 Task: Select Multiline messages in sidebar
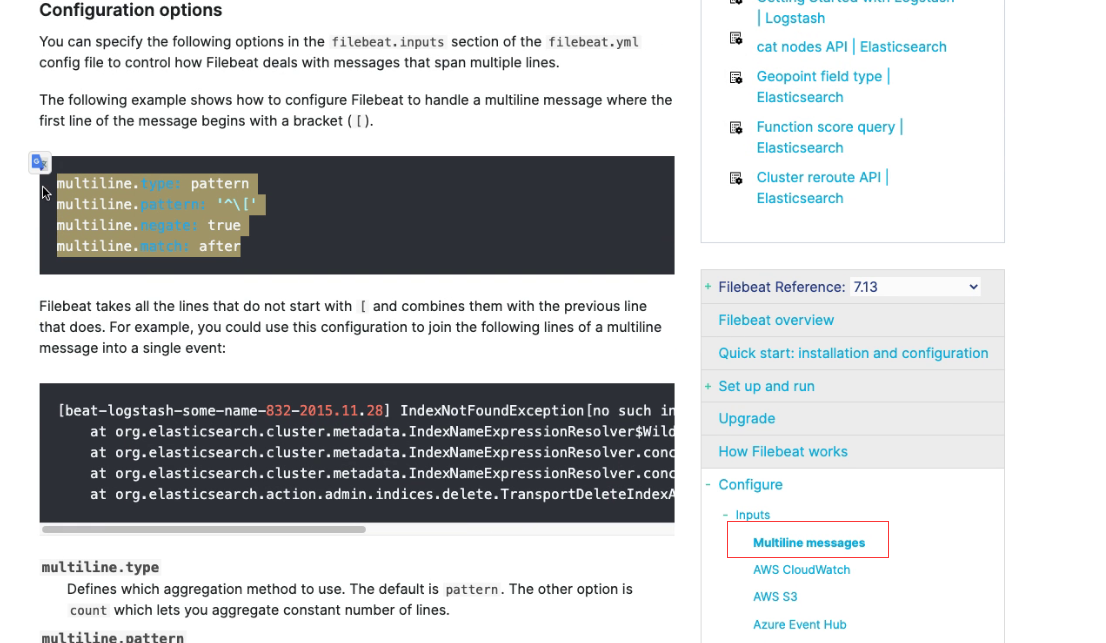click(809, 543)
